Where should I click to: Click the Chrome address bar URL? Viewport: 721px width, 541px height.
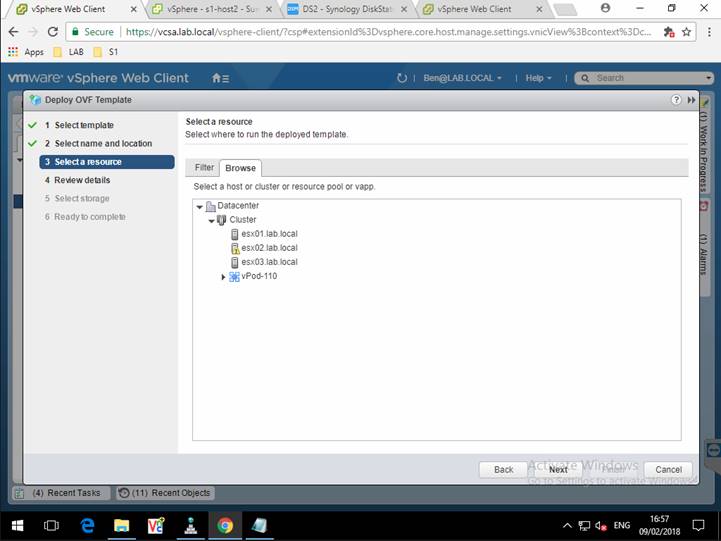[388, 32]
